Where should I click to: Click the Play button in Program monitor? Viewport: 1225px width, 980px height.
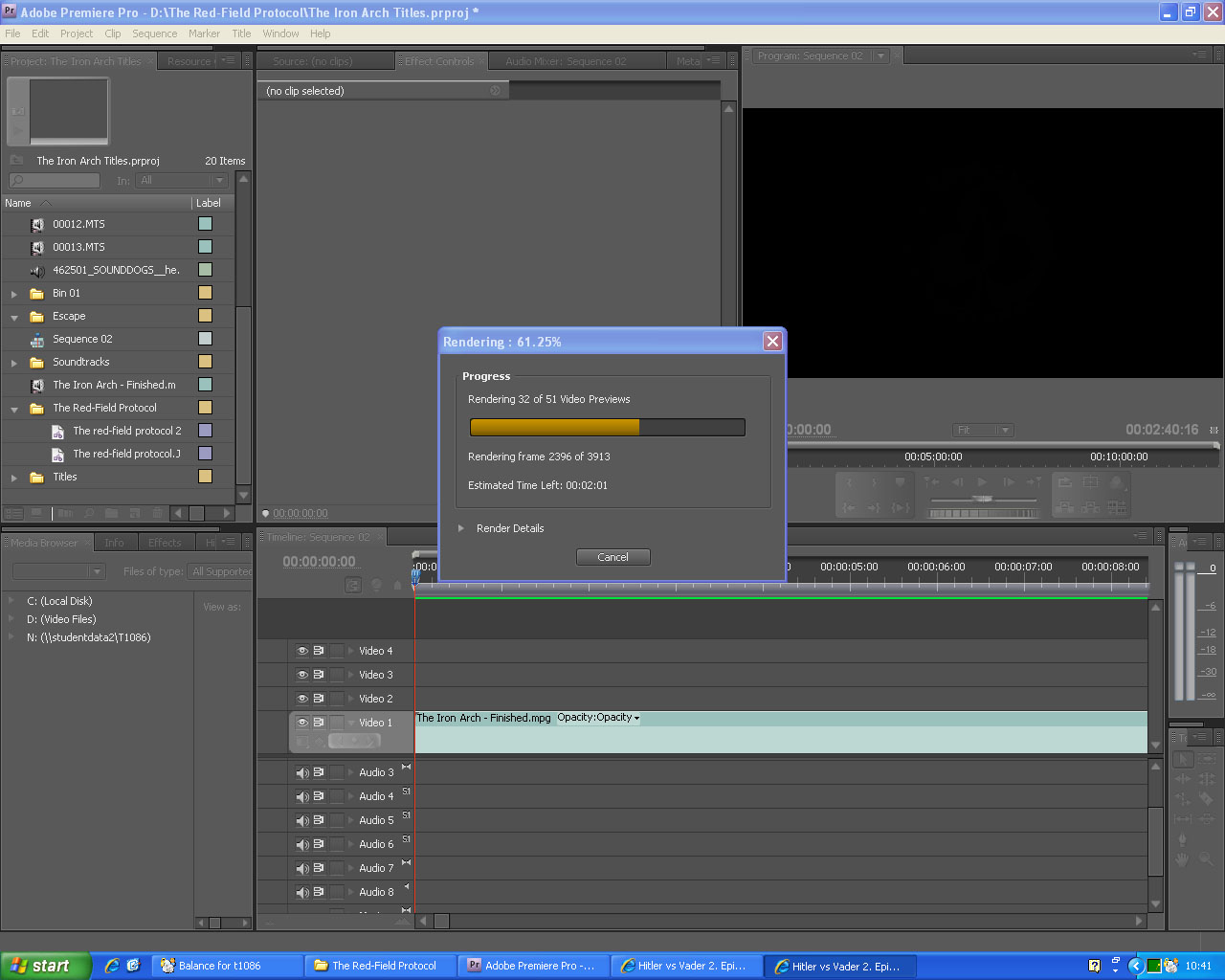point(982,482)
